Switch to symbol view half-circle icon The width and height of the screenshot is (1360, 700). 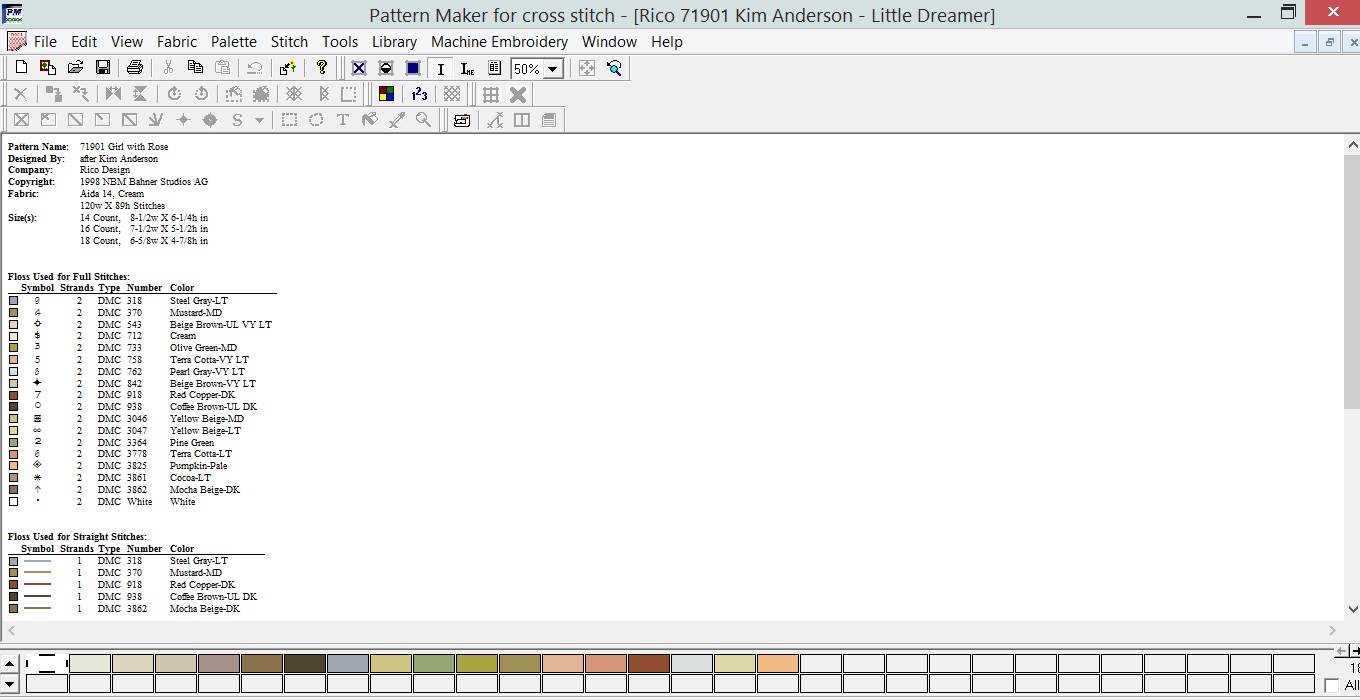tap(386, 68)
